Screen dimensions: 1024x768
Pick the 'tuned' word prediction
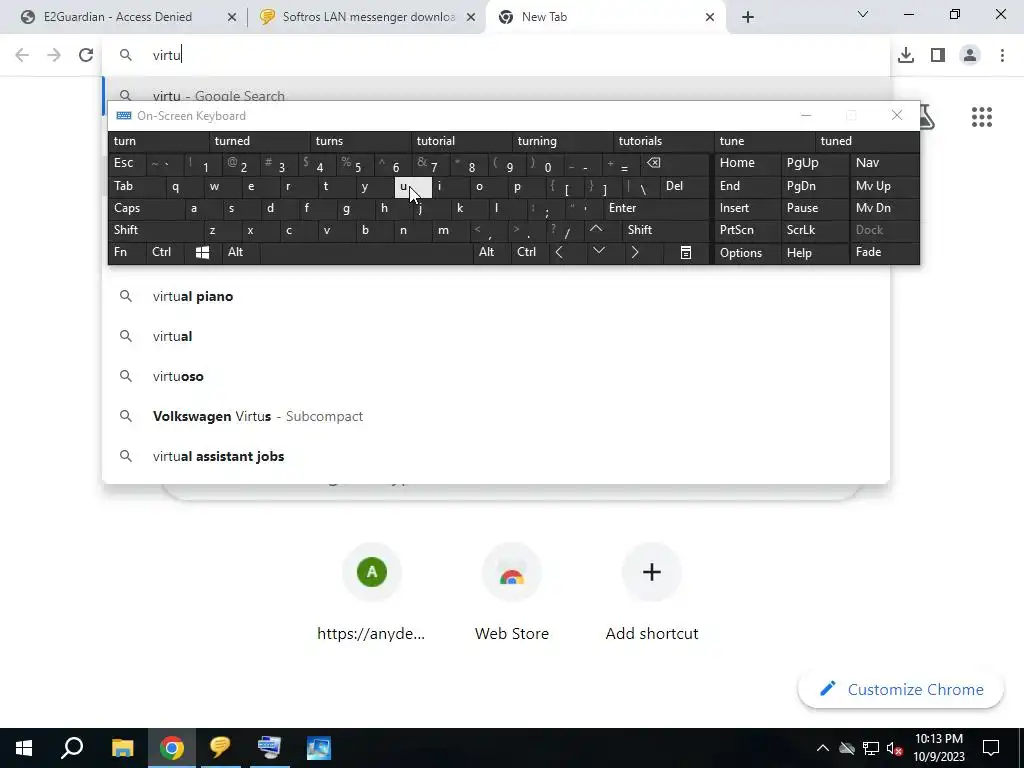[867, 141]
